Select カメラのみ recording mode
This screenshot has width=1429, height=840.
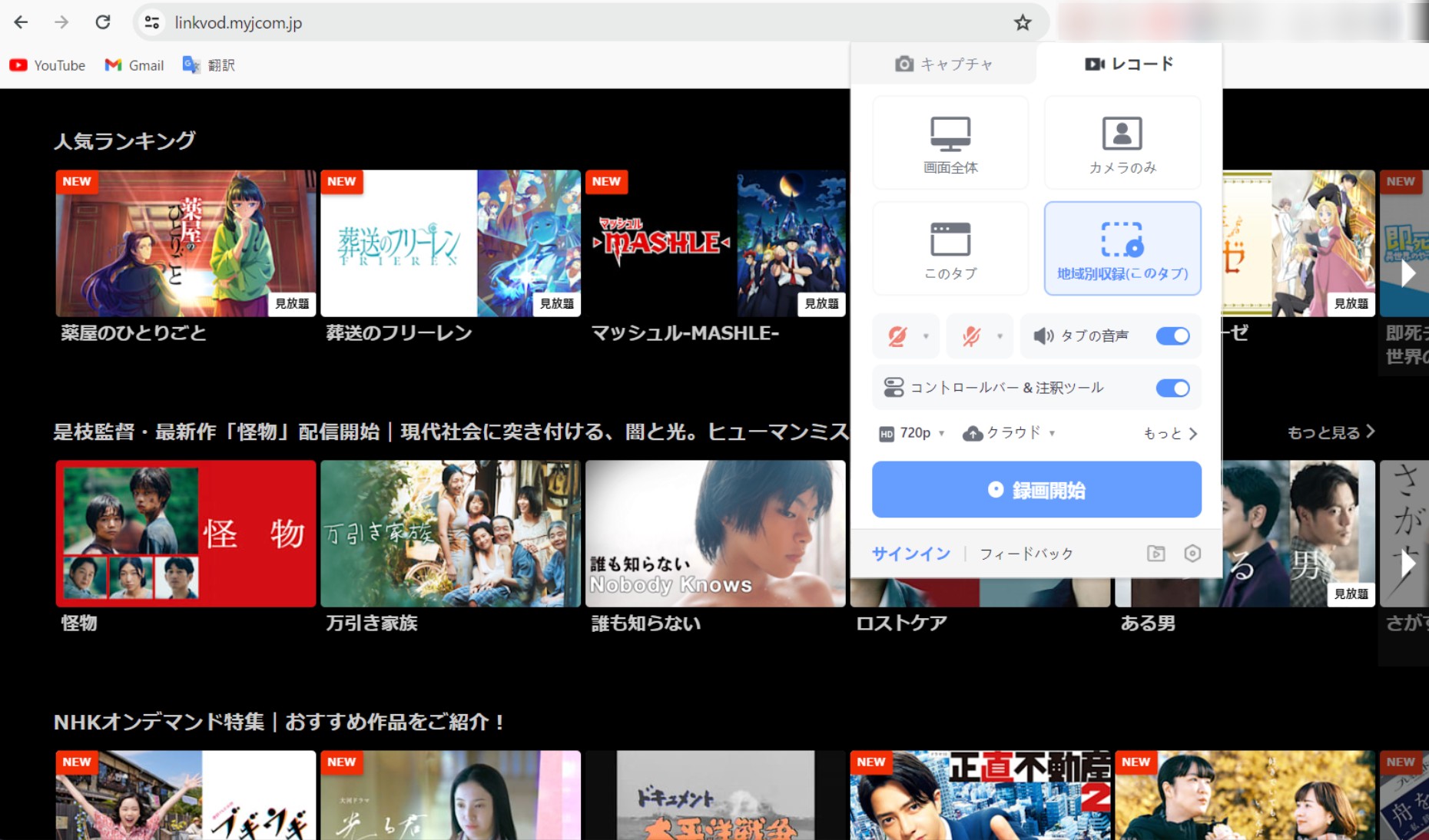(x=1122, y=143)
